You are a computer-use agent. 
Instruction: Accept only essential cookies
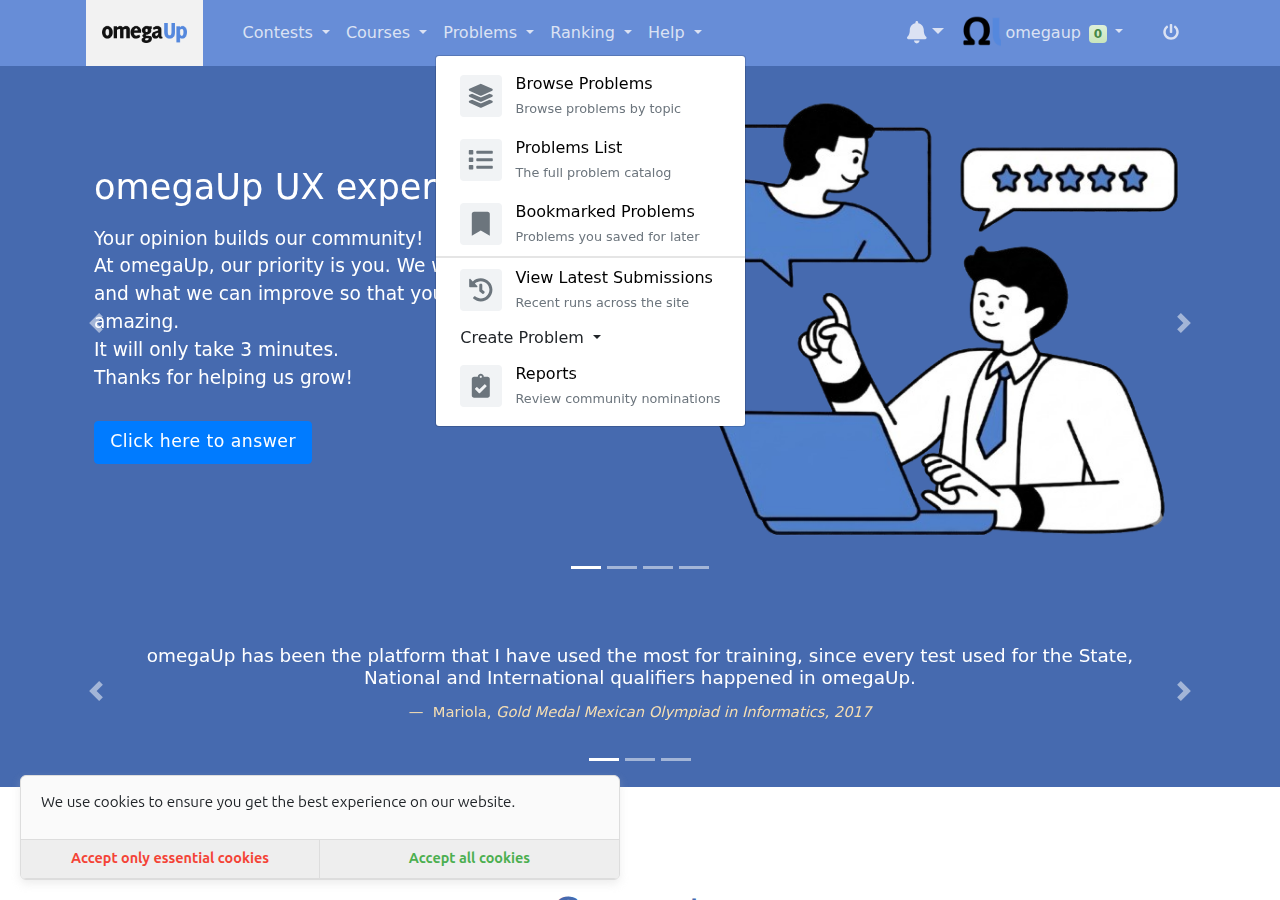[170, 859]
